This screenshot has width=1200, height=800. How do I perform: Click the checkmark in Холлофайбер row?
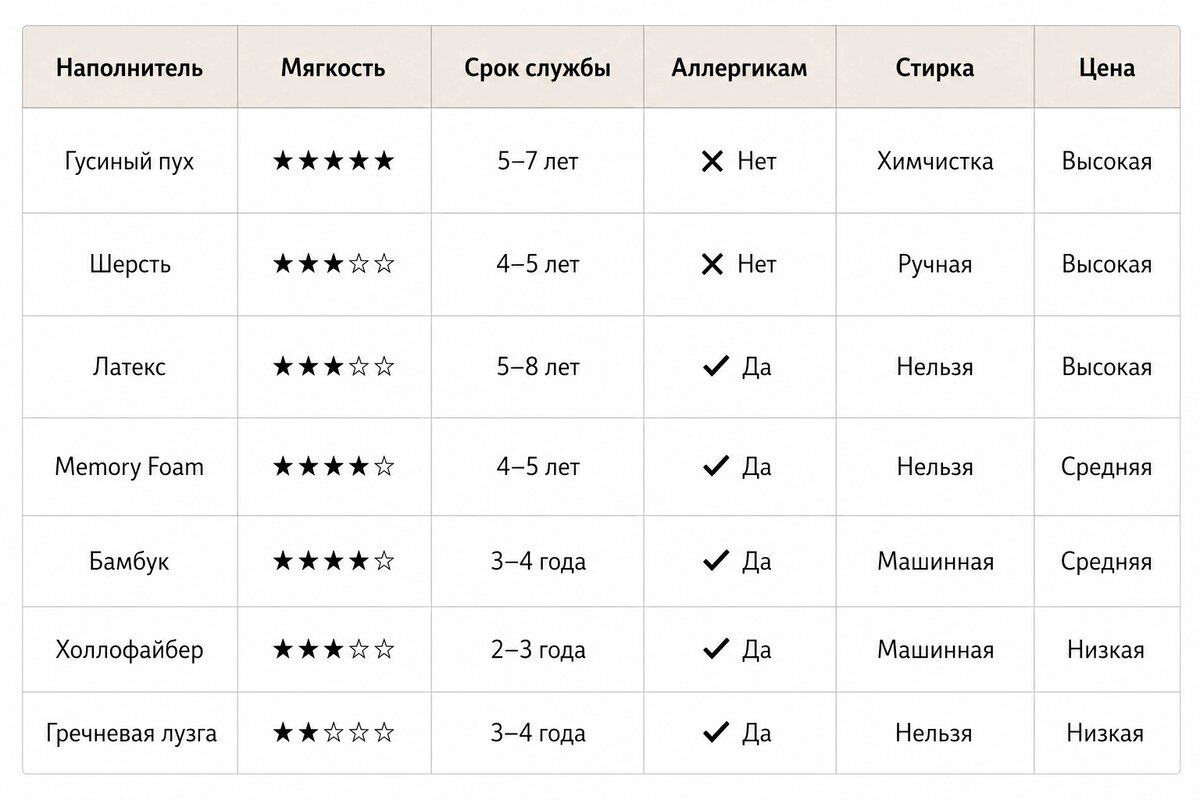click(714, 650)
